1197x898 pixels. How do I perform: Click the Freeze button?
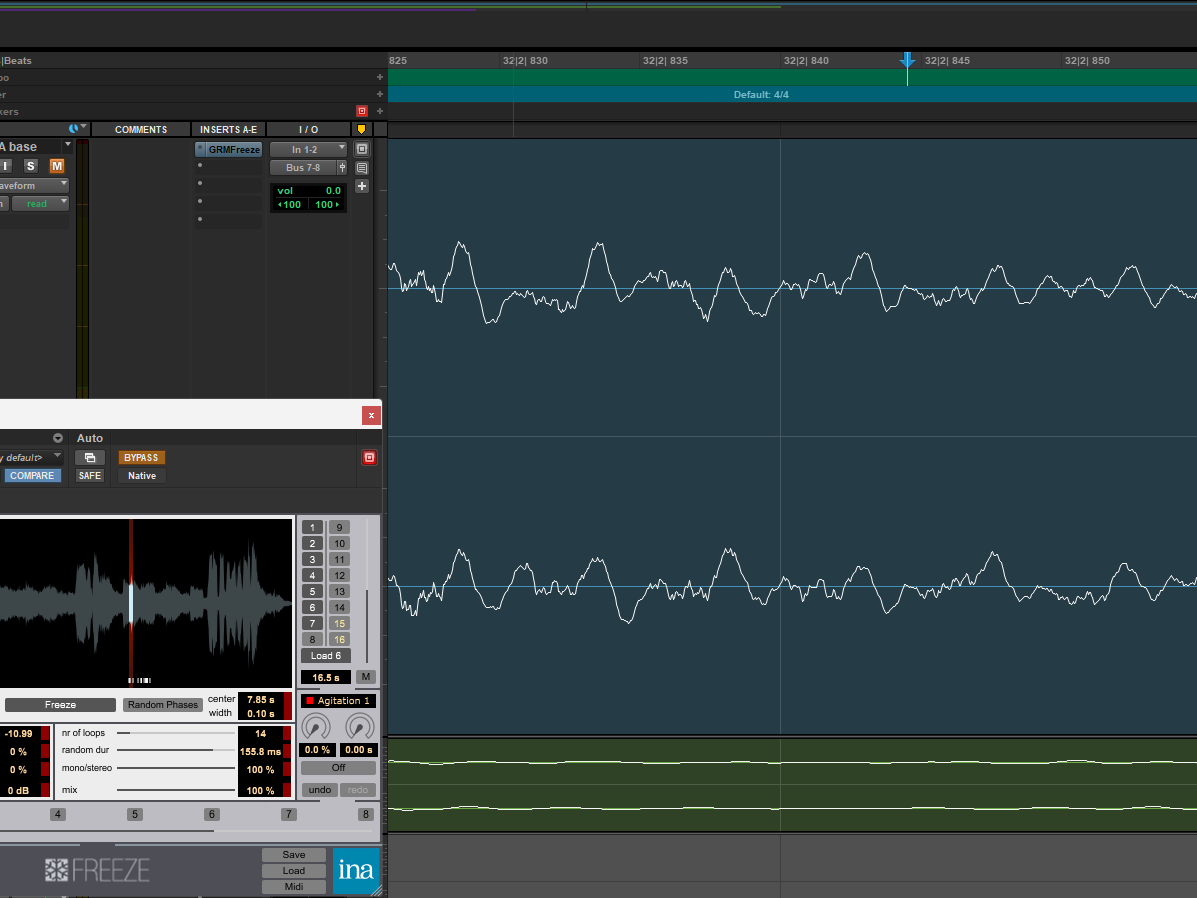click(x=60, y=705)
